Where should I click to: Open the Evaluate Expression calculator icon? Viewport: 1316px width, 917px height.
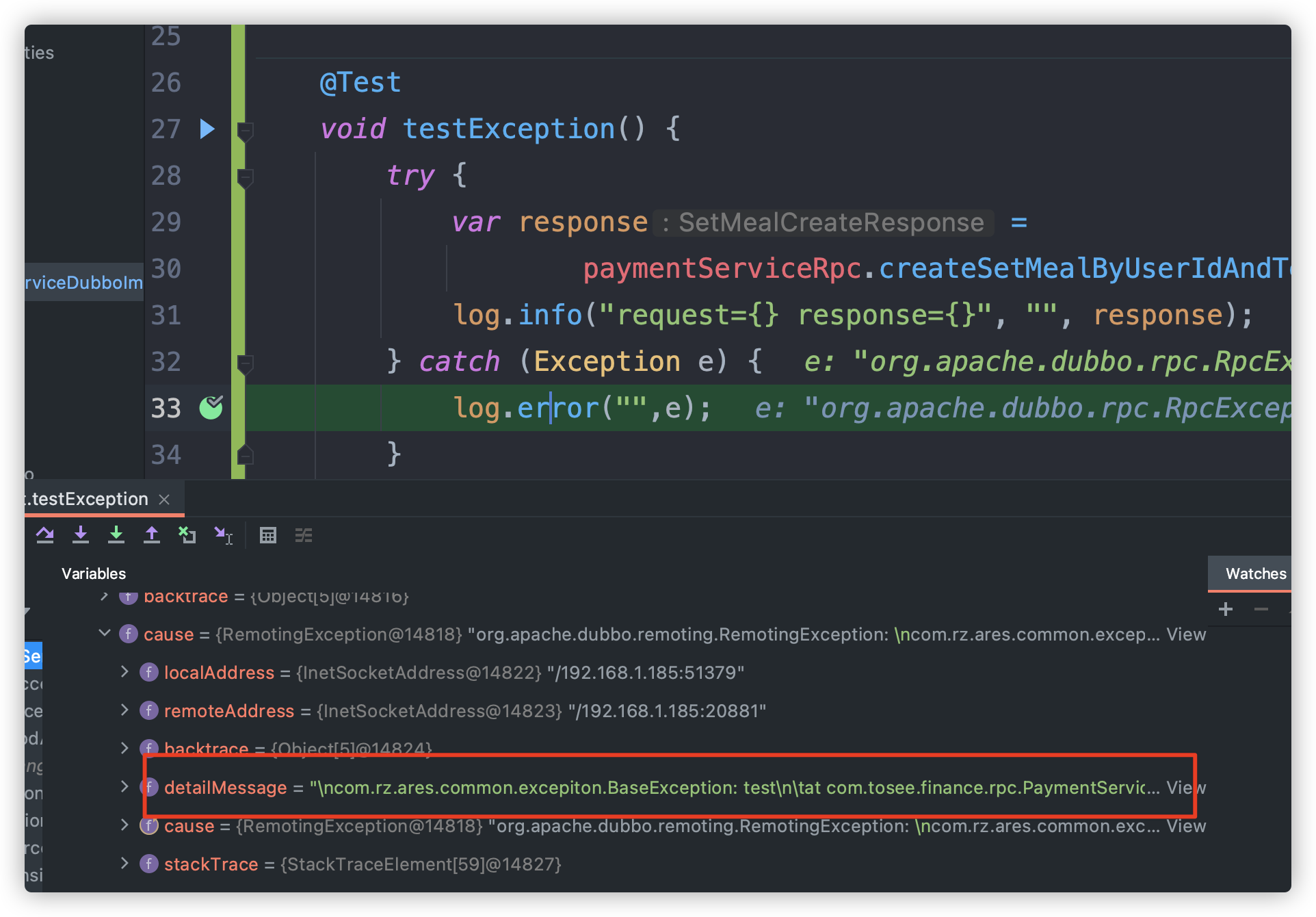point(268,535)
